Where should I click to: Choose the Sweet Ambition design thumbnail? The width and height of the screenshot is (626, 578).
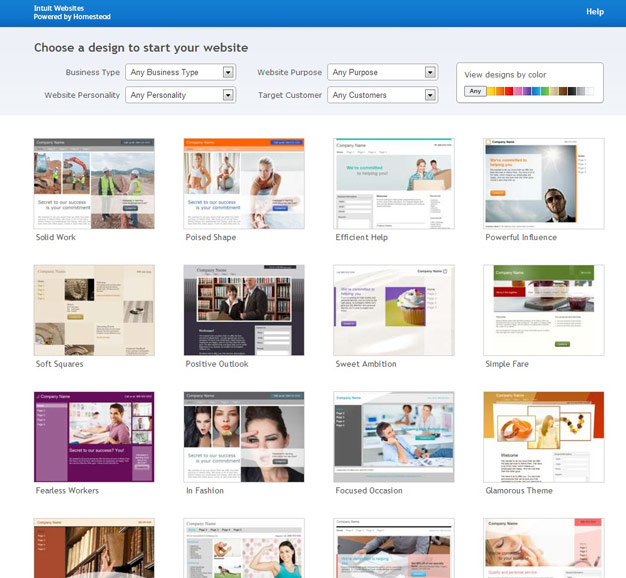coord(394,310)
